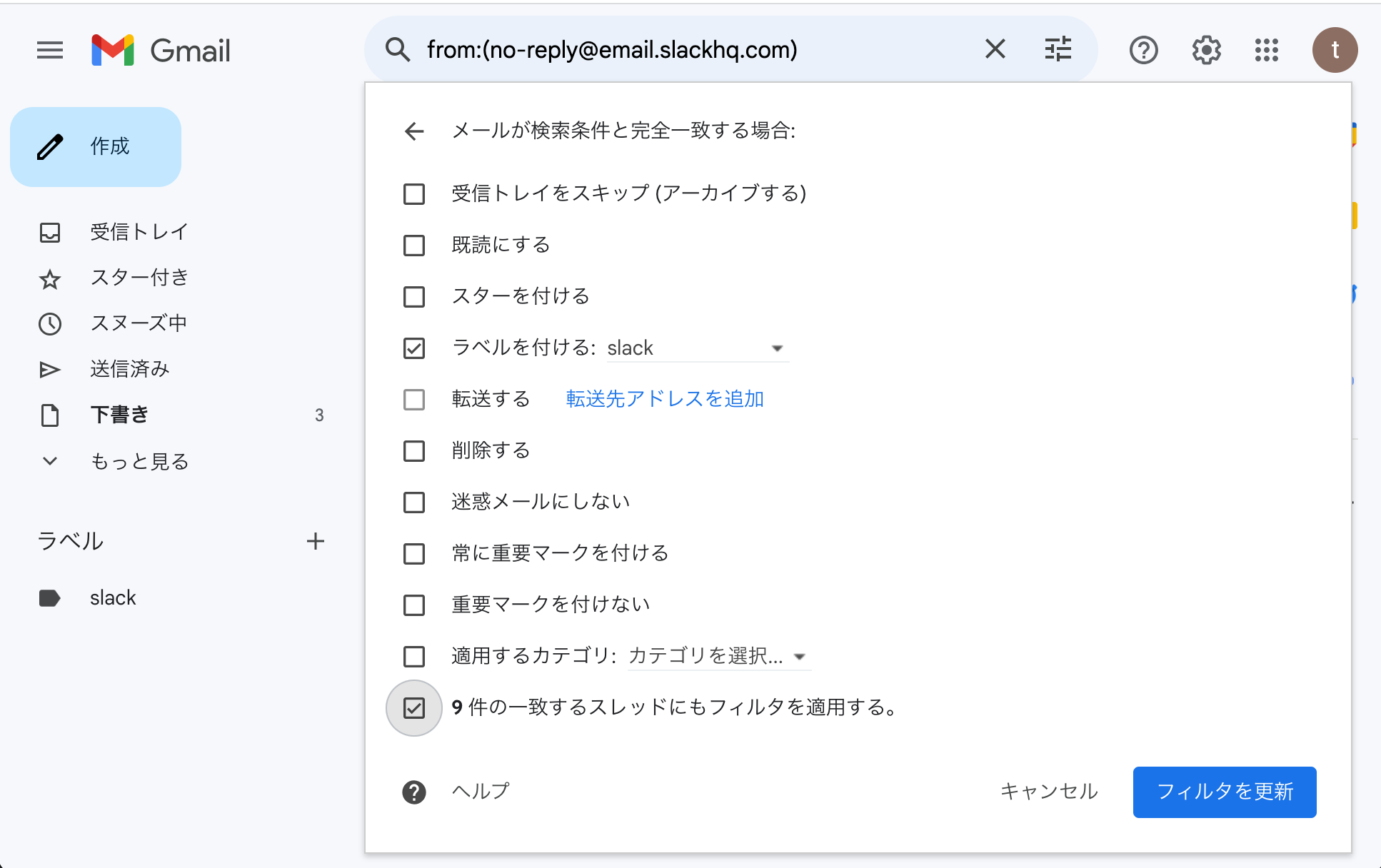This screenshot has width=1381, height=868.
Task: Click 転送先アドレスを追加 link
Action: tap(665, 399)
